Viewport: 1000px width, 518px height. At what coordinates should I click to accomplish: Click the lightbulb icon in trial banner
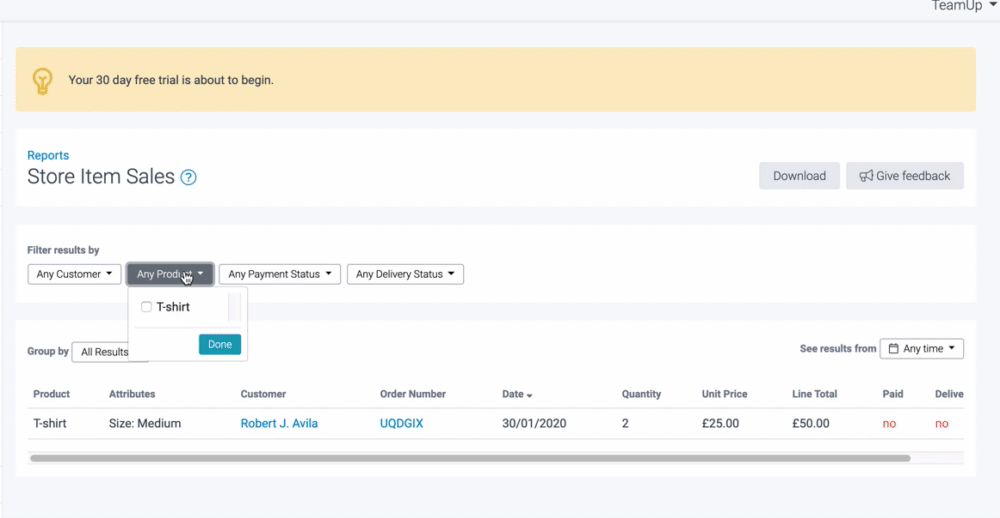point(42,80)
